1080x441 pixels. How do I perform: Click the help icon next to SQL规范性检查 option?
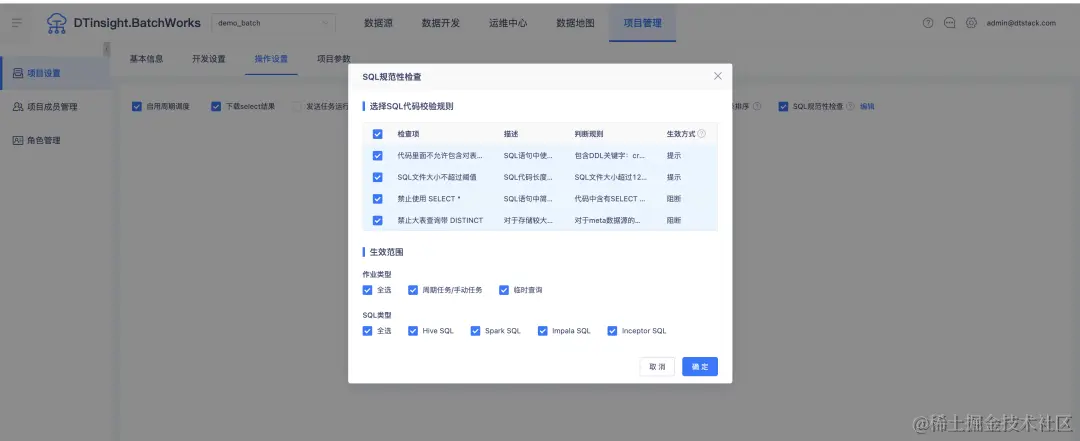click(x=850, y=107)
